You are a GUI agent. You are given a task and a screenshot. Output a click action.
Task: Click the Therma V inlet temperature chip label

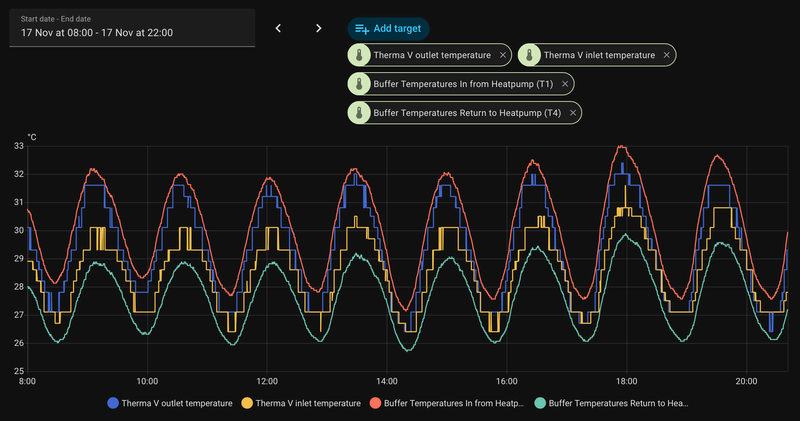pyautogui.click(x=599, y=55)
